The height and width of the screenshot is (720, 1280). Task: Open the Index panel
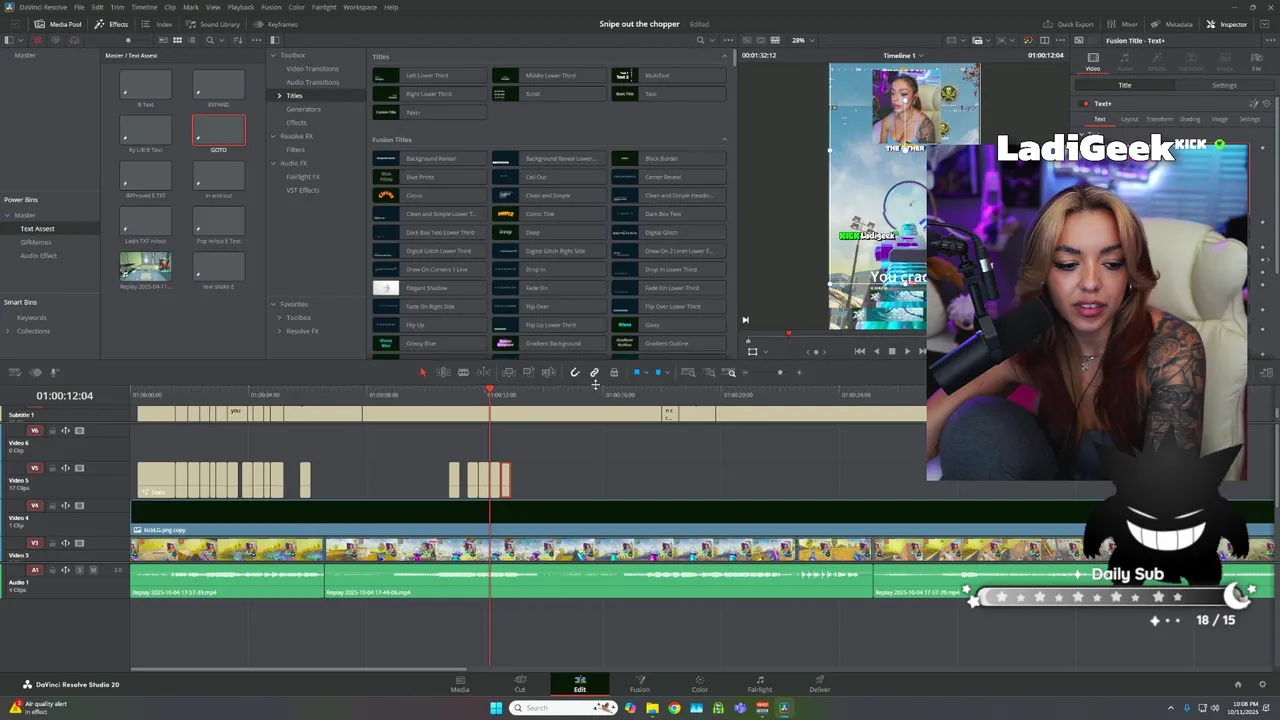(157, 24)
